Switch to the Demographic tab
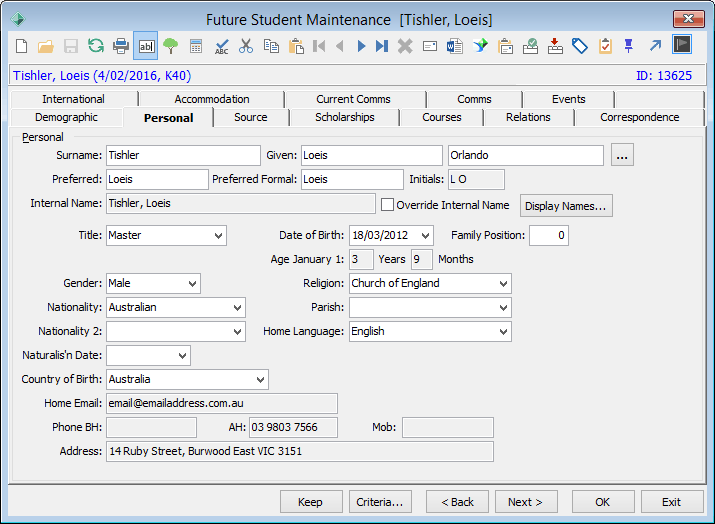 tap(67, 117)
